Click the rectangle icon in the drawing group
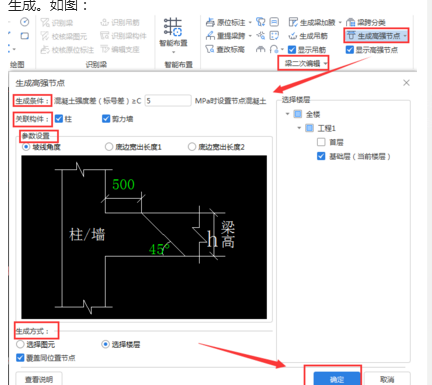 [24, 36]
